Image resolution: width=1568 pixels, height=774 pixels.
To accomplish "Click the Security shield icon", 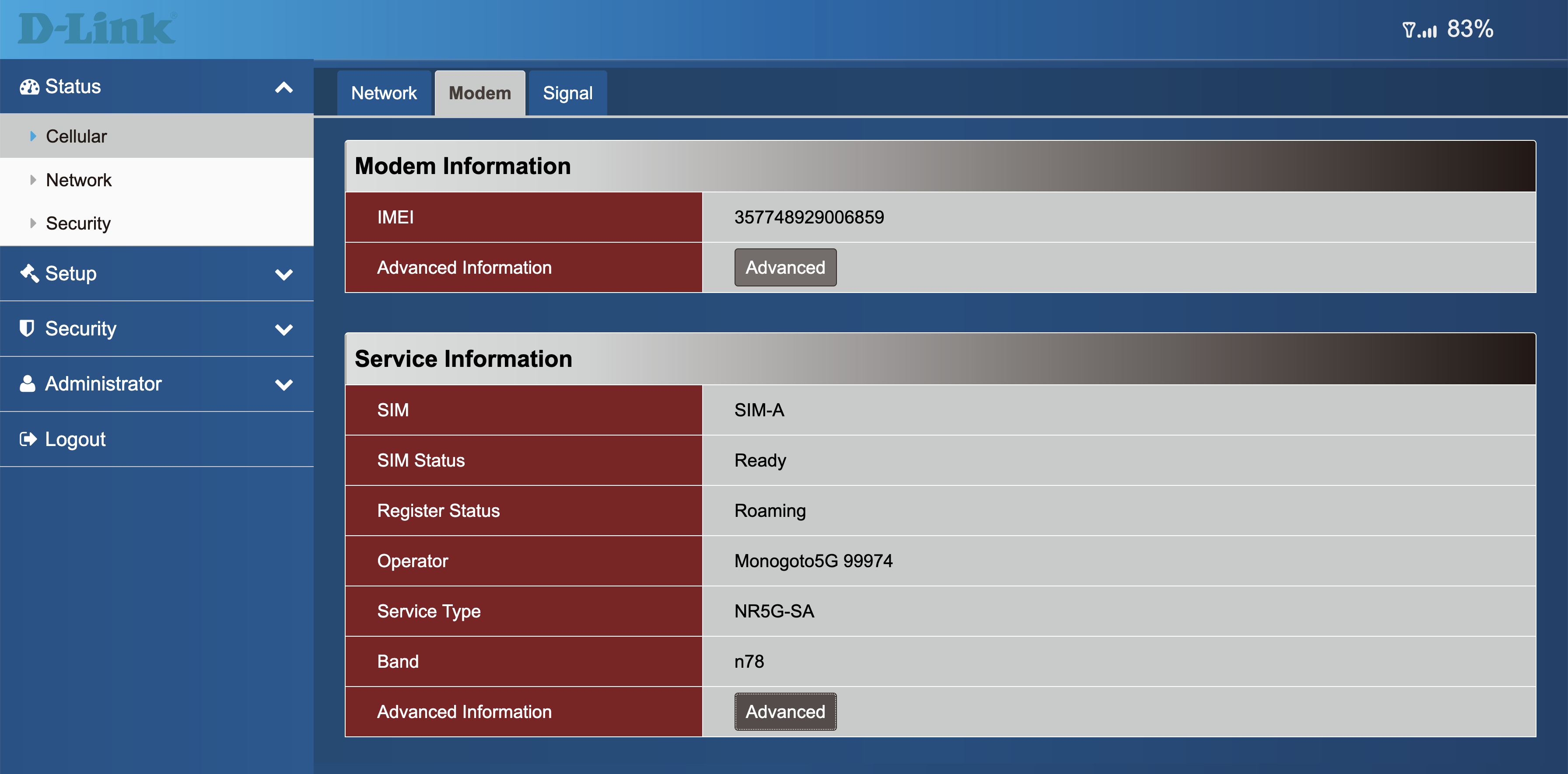I will tap(27, 328).
